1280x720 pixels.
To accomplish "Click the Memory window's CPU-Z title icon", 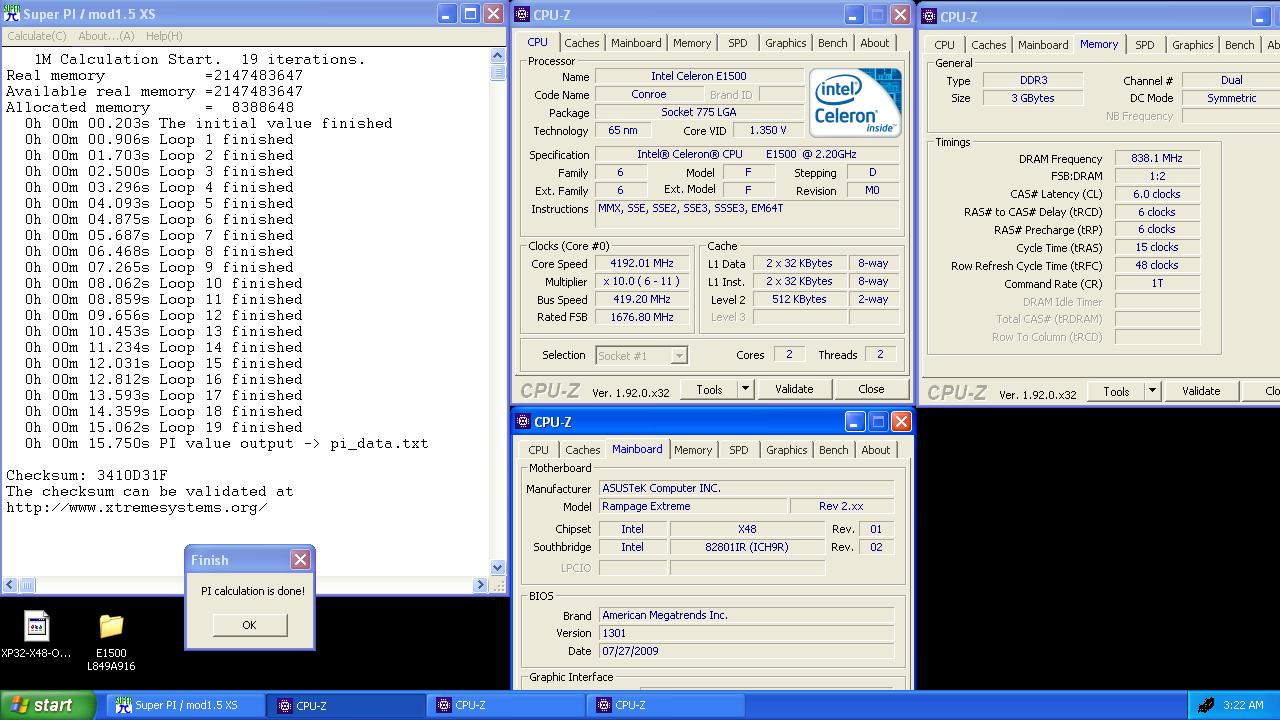I will click(x=930, y=16).
